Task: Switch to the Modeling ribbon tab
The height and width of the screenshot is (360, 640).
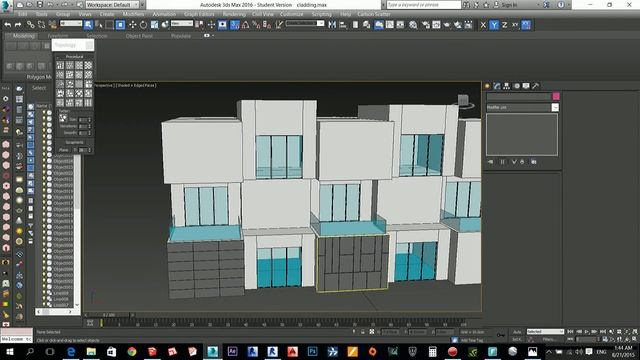Action: [x=23, y=36]
